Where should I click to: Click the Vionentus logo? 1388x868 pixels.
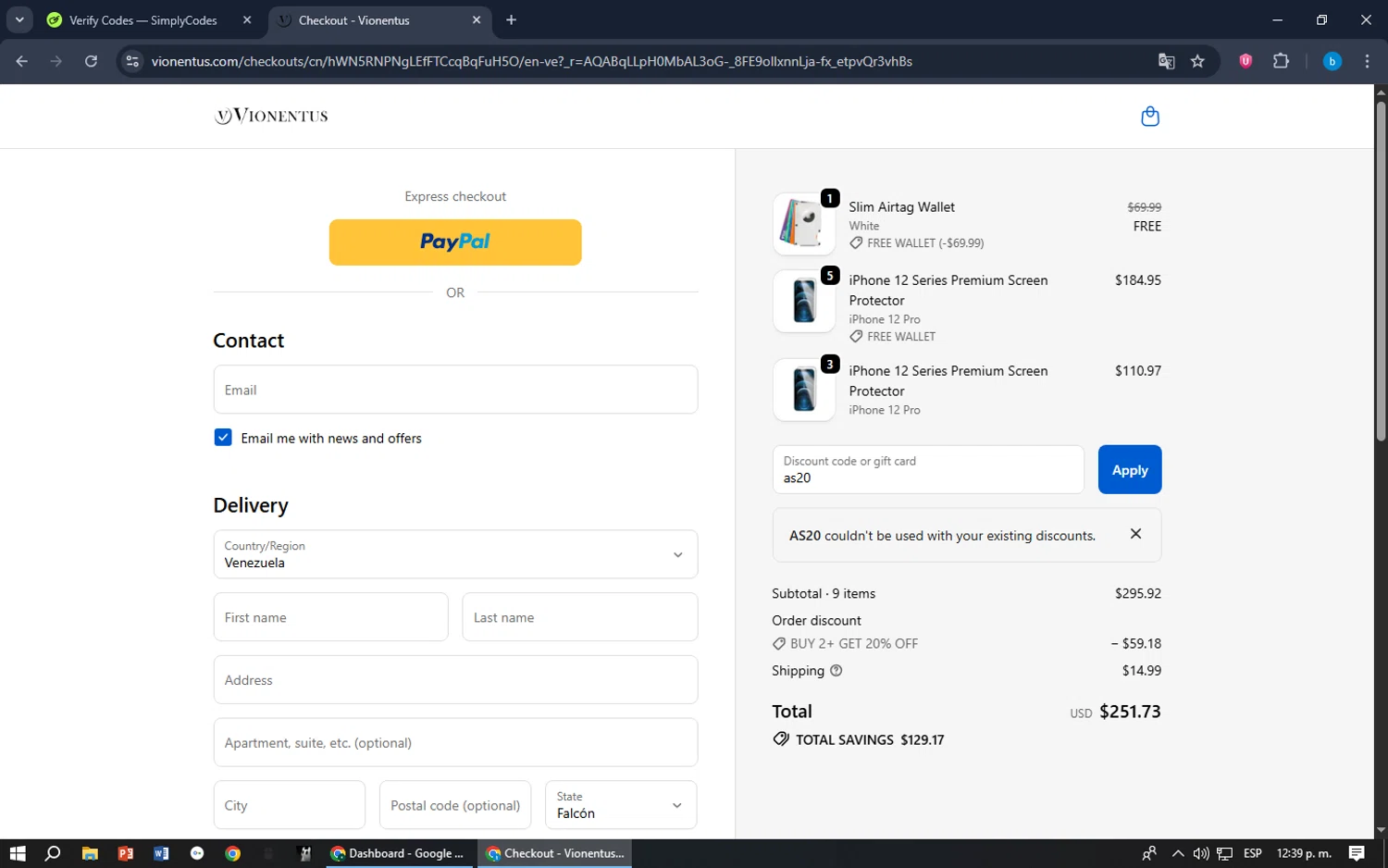click(x=271, y=116)
